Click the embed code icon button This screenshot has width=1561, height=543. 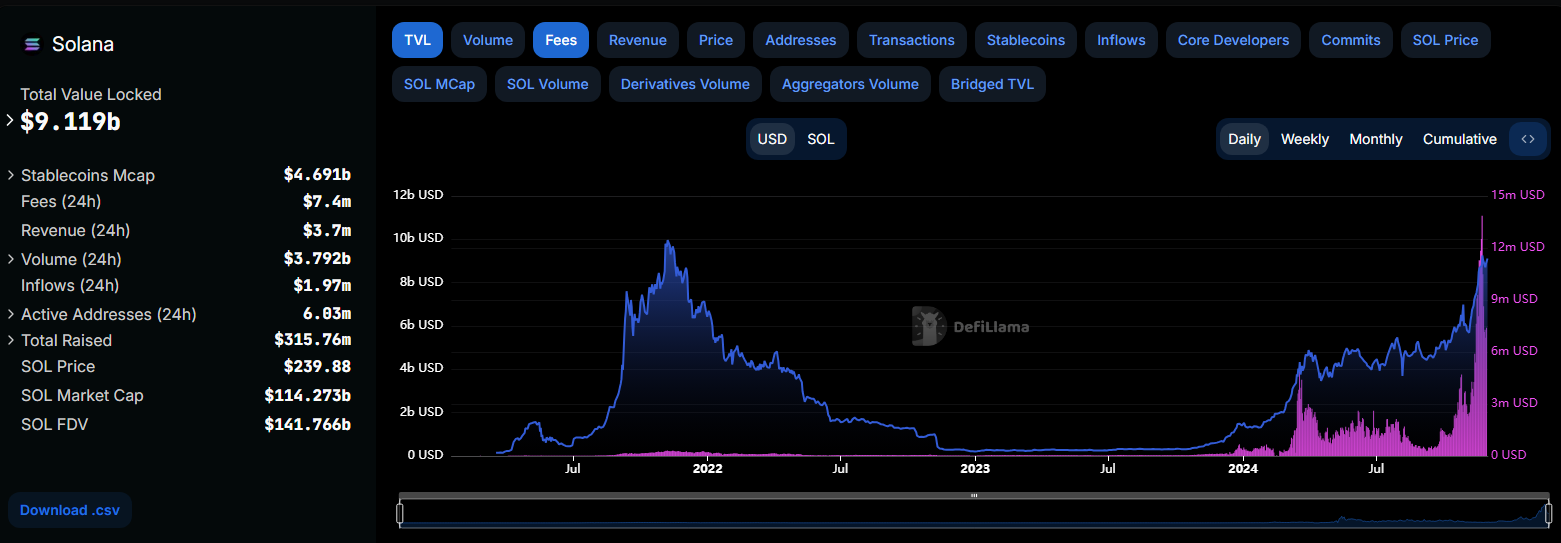[x=1527, y=139]
